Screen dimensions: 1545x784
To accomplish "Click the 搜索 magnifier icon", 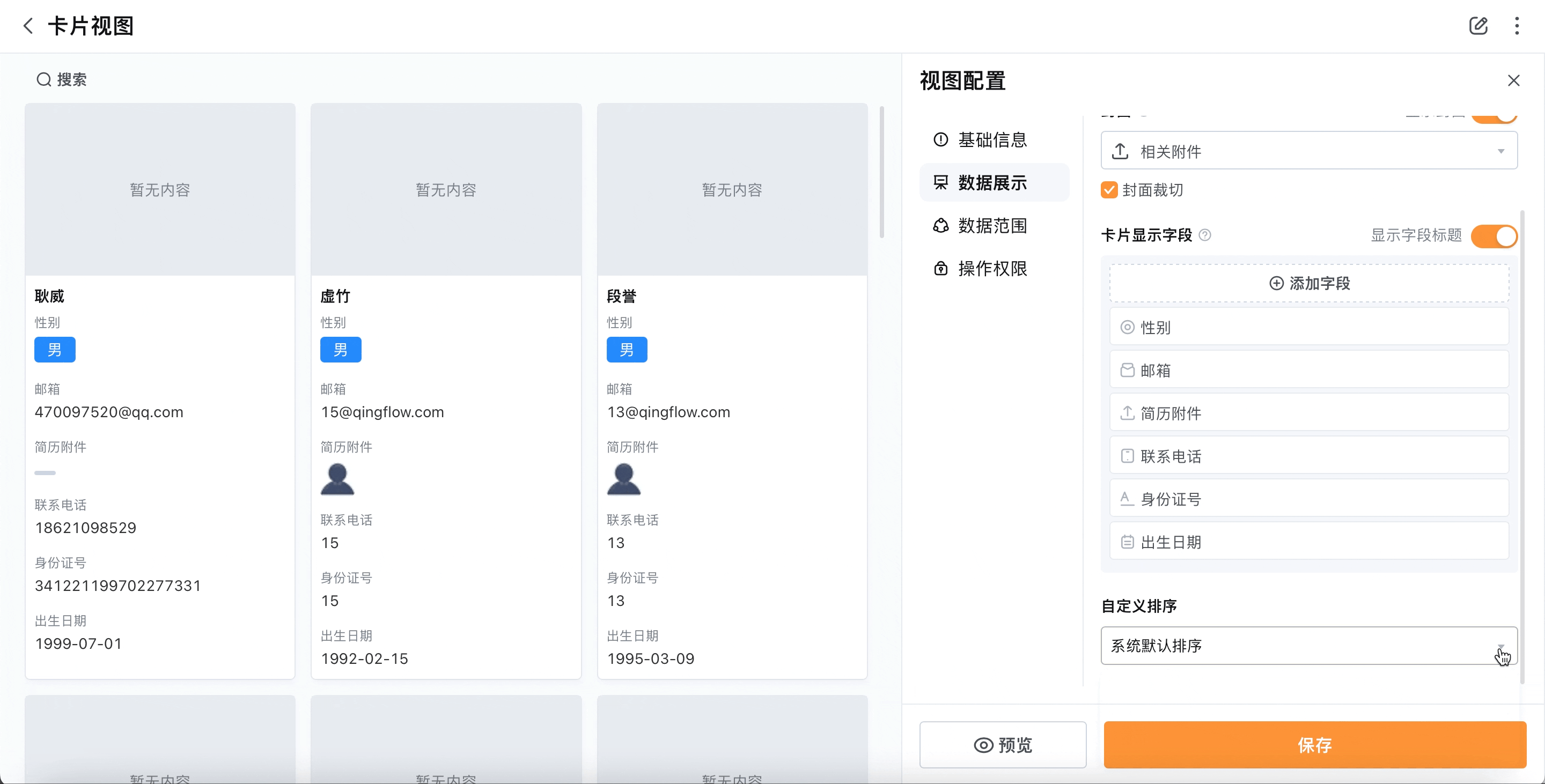I will click(44, 79).
